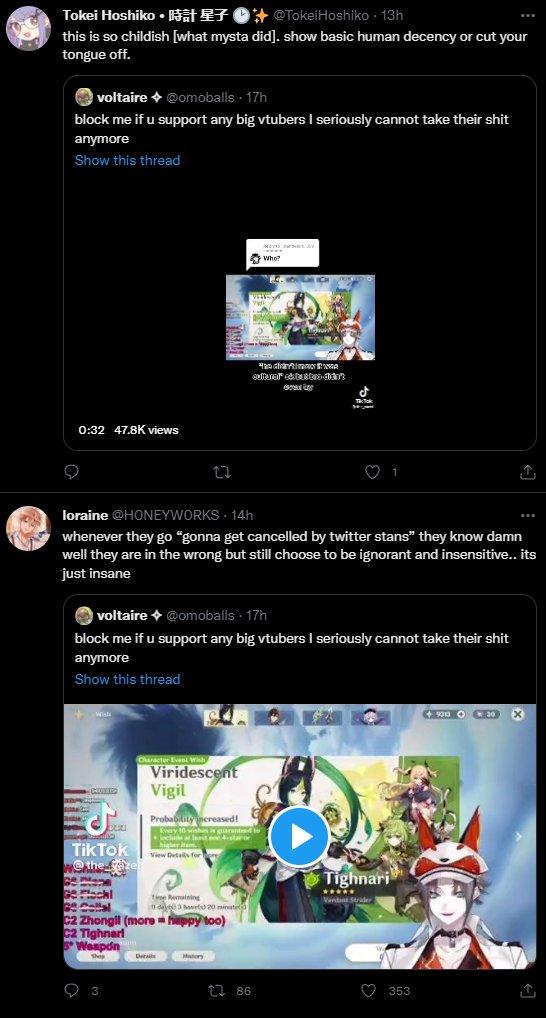Share Tokei Hoshiko's tweet
Screen dimensions: 546x1018
[x=528, y=472]
